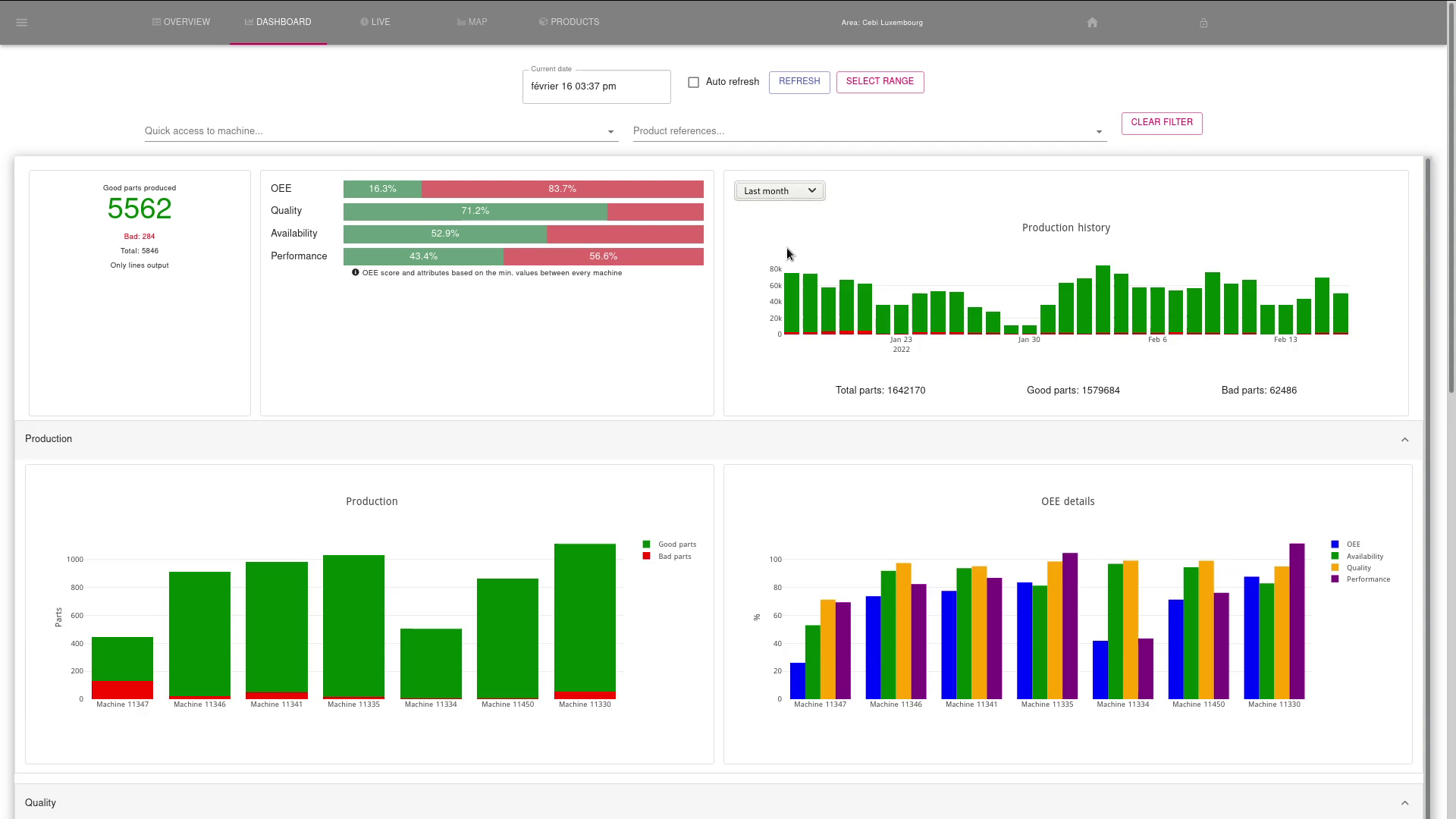Open the hamburger menu icon
This screenshot has height=819, width=1456.
click(x=21, y=23)
